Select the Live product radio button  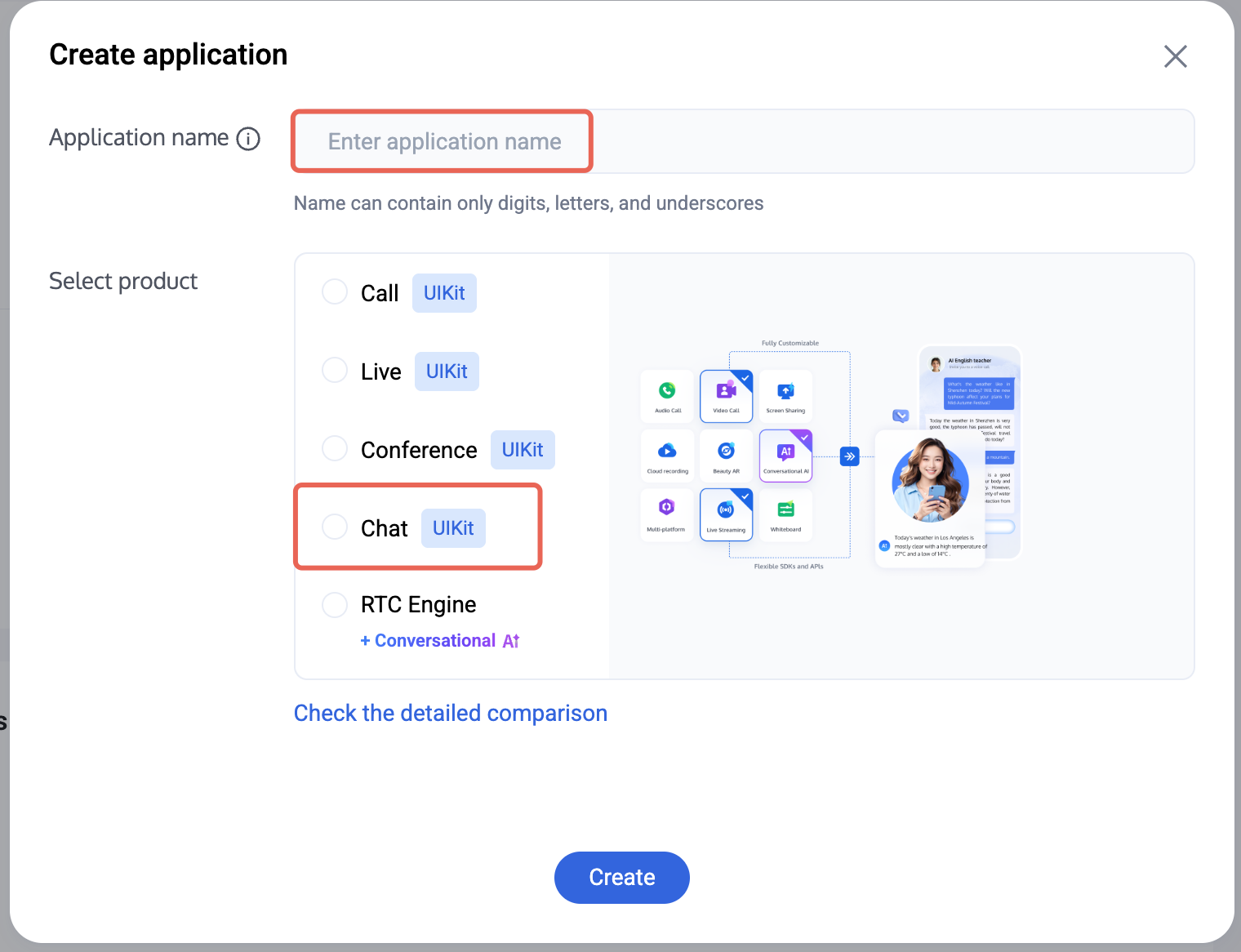335,370
